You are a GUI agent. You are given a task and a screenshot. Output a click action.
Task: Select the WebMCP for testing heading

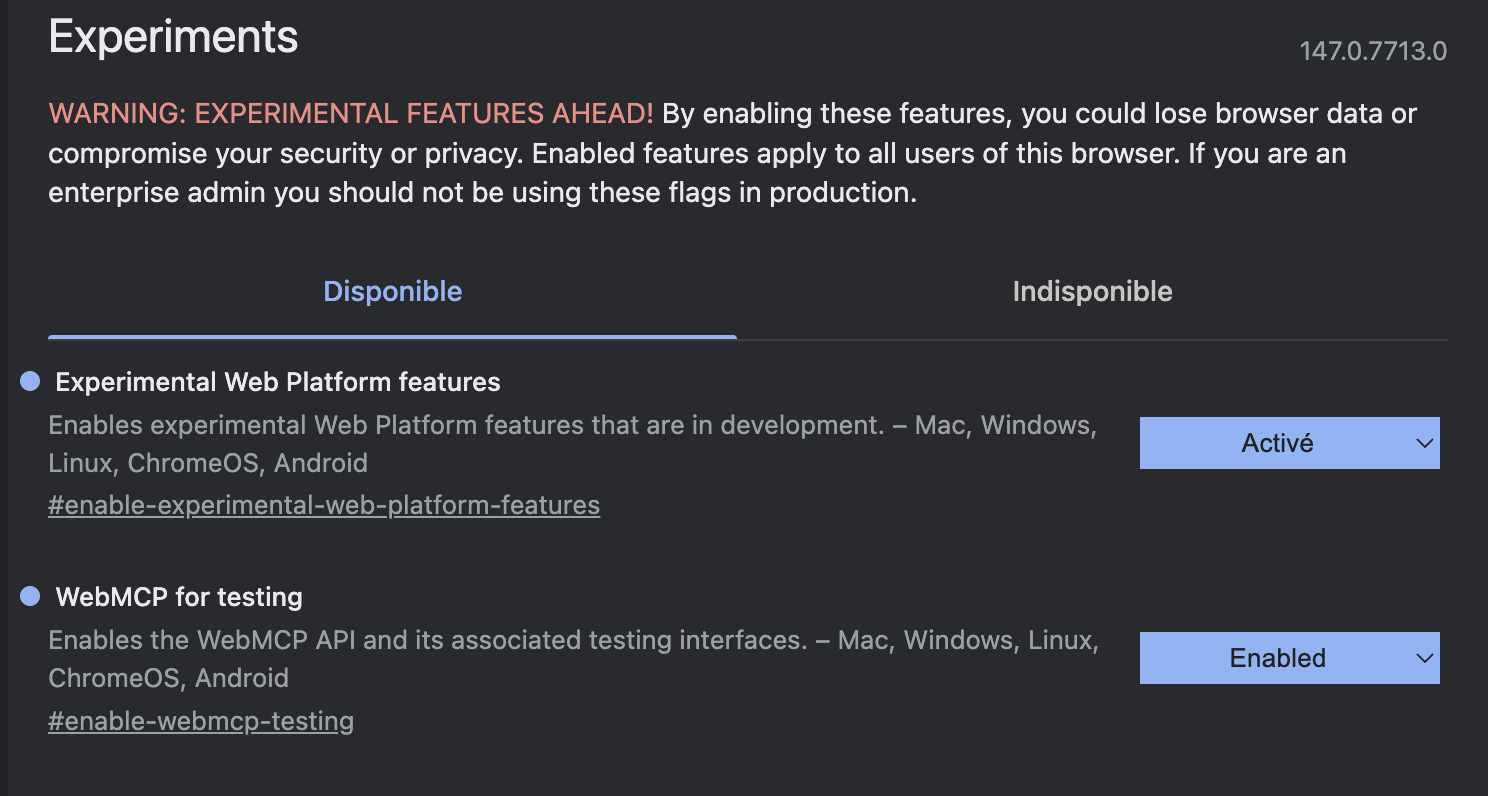(x=181, y=597)
